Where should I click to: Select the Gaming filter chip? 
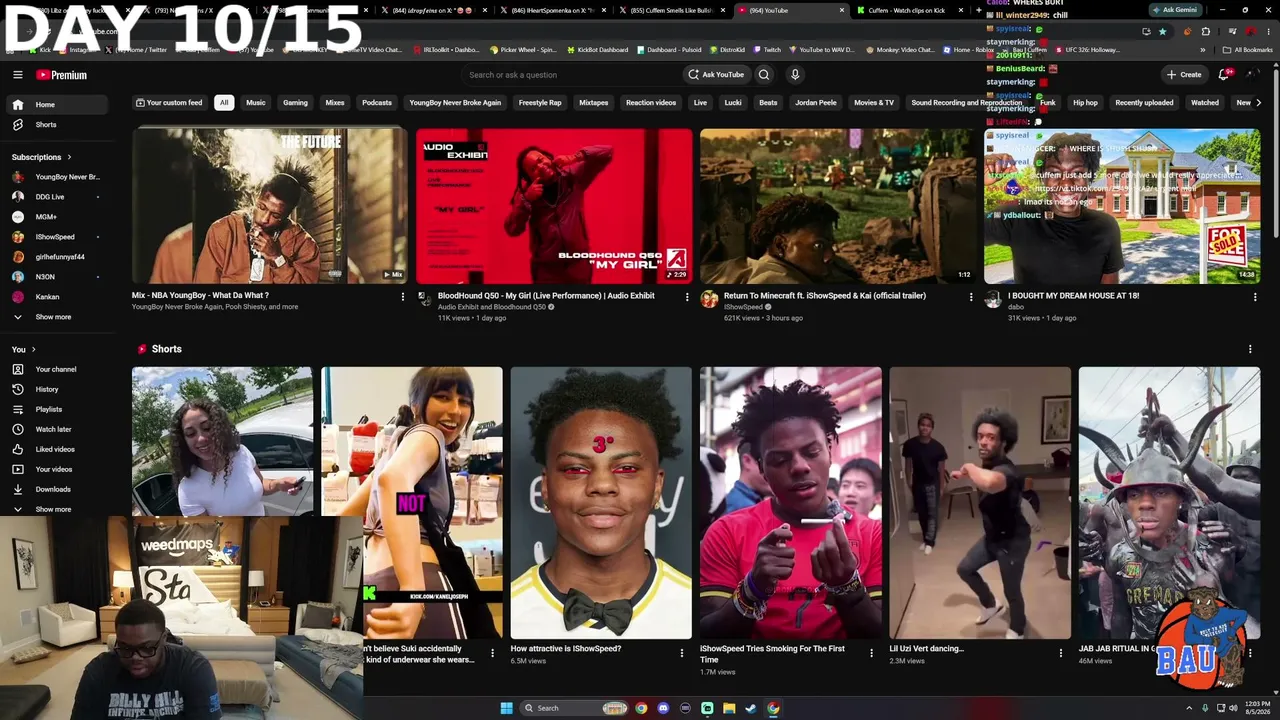tap(295, 103)
